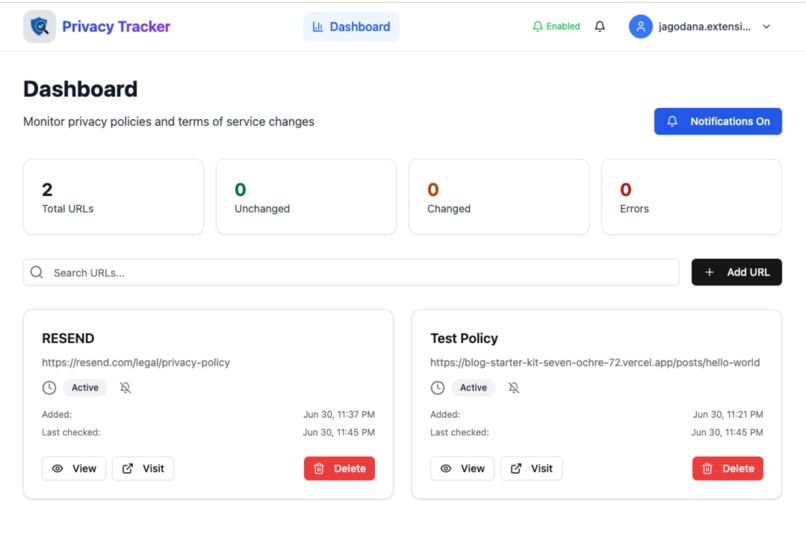Click the green Enabled notification status
Screen dimensions: 806x537
(556, 26)
